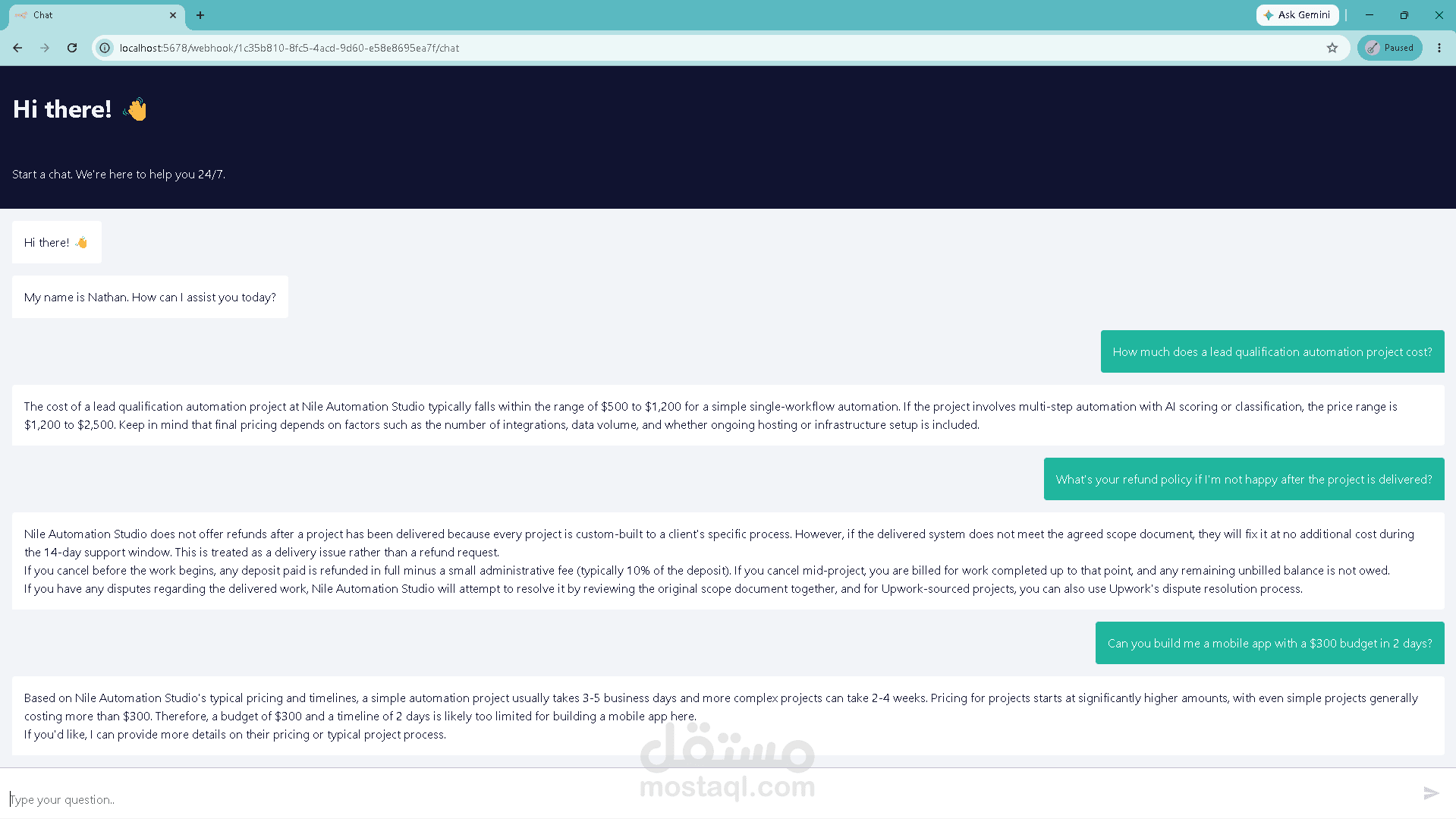
Task: Click the mobile app $300 budget question
Action: coord(1270,643)
